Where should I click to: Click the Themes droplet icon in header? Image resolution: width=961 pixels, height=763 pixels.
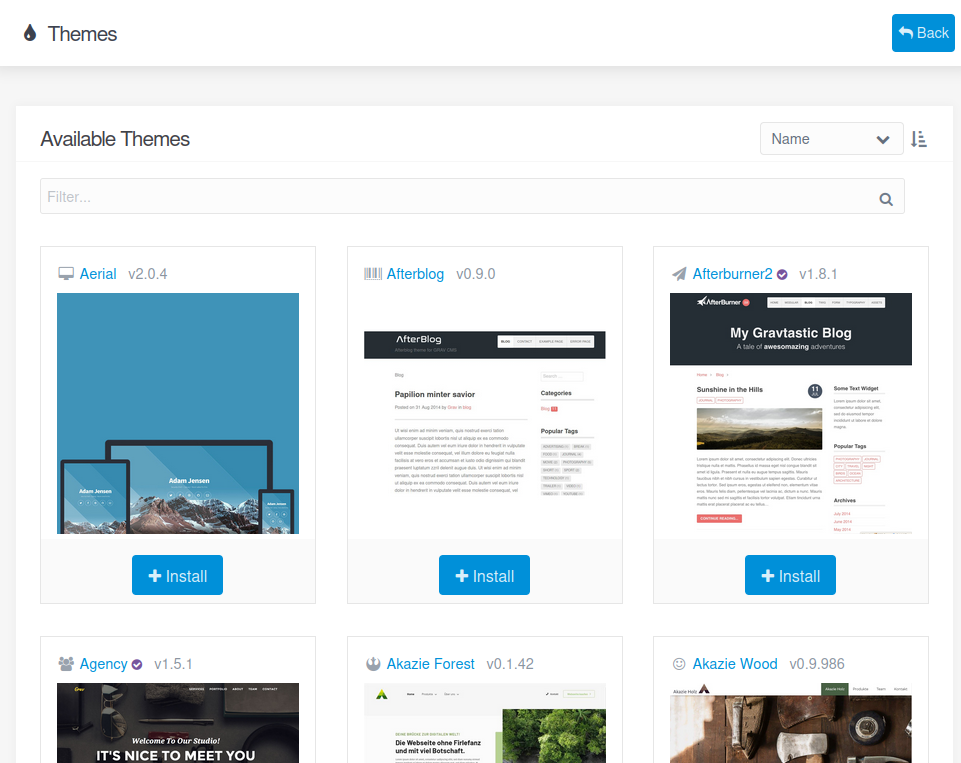[x=30, y=34]
